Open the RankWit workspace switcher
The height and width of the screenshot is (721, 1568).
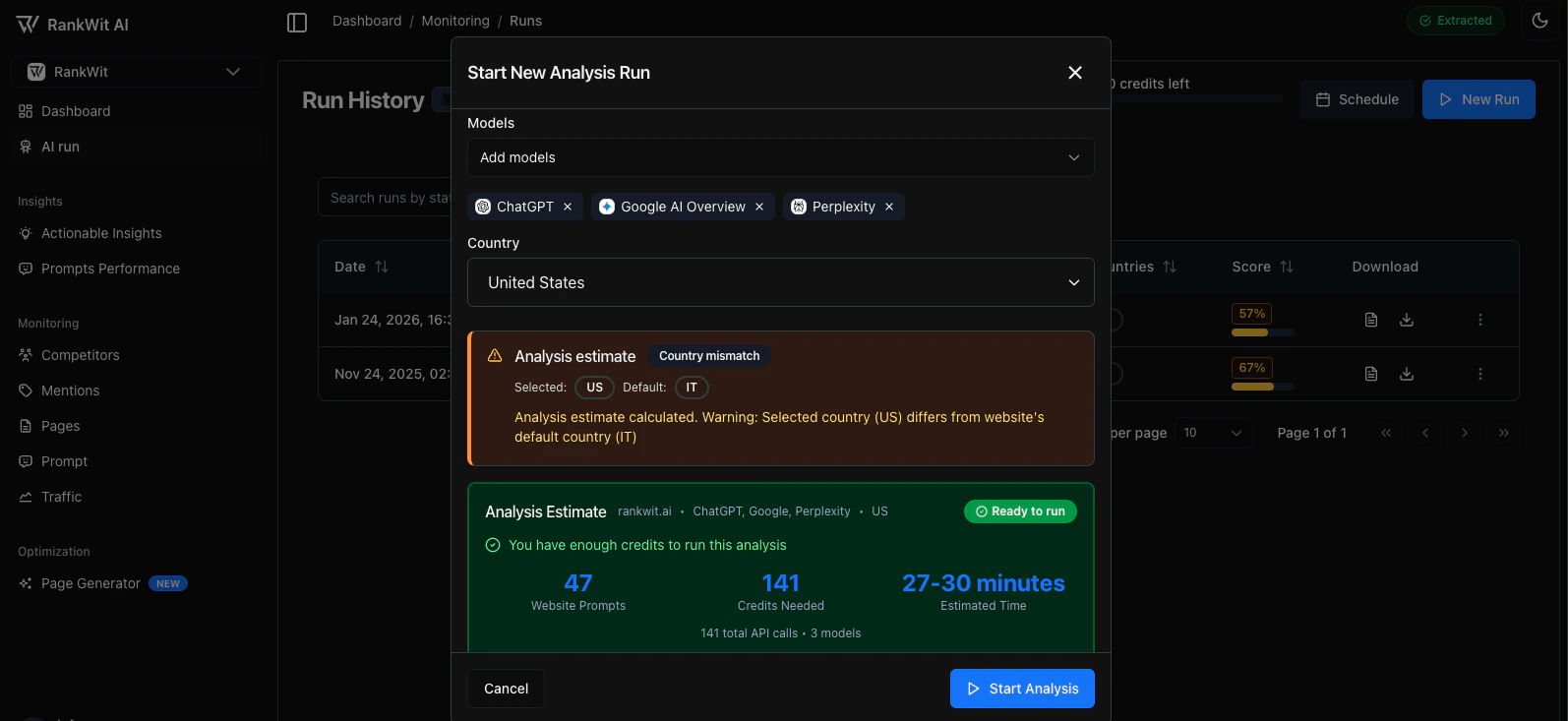[x=135, y=72]
